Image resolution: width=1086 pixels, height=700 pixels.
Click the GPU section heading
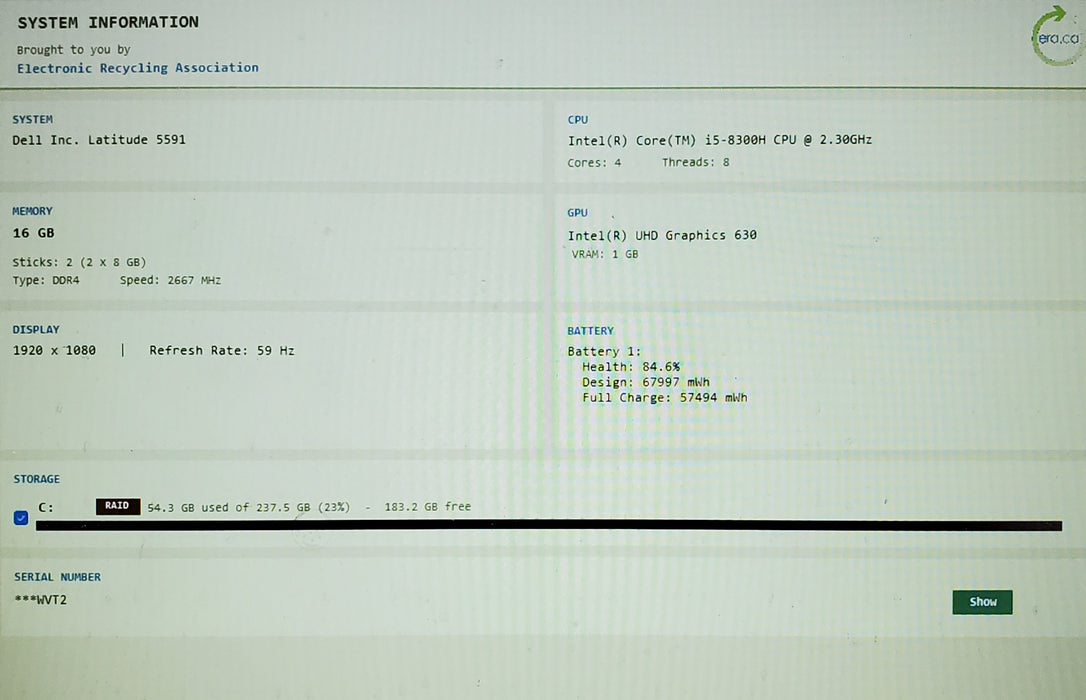click(x=577, y=213)
